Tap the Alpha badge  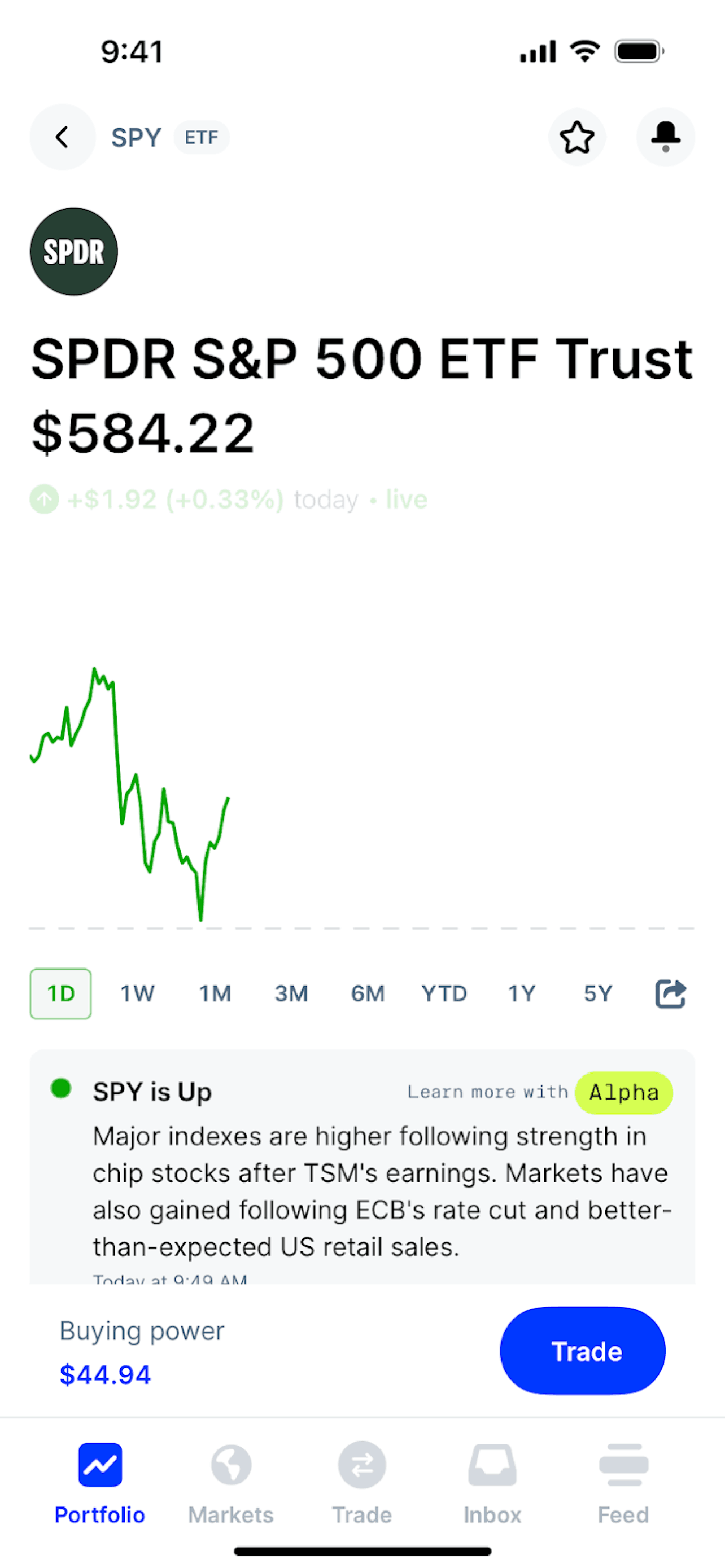(x=624, y=1093)
